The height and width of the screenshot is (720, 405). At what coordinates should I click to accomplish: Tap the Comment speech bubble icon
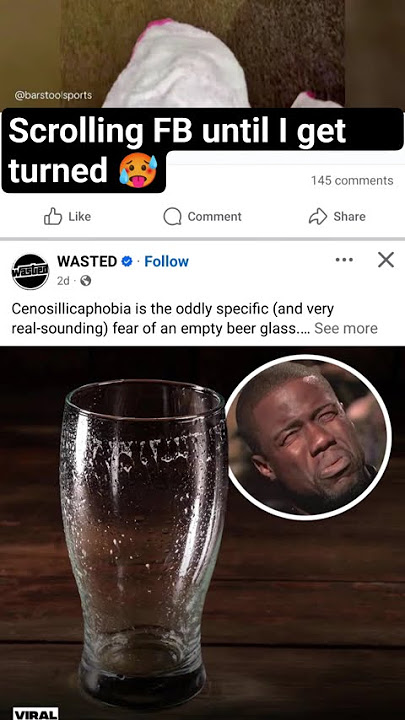(173, 217)
